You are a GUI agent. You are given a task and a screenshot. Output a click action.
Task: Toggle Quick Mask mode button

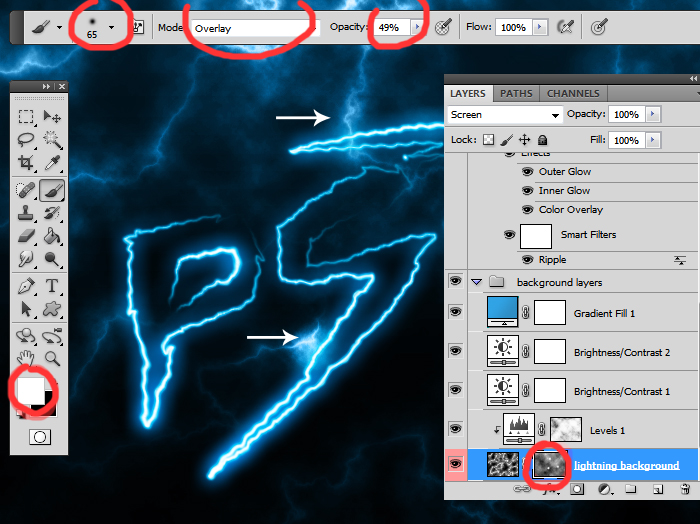[40, 437]
